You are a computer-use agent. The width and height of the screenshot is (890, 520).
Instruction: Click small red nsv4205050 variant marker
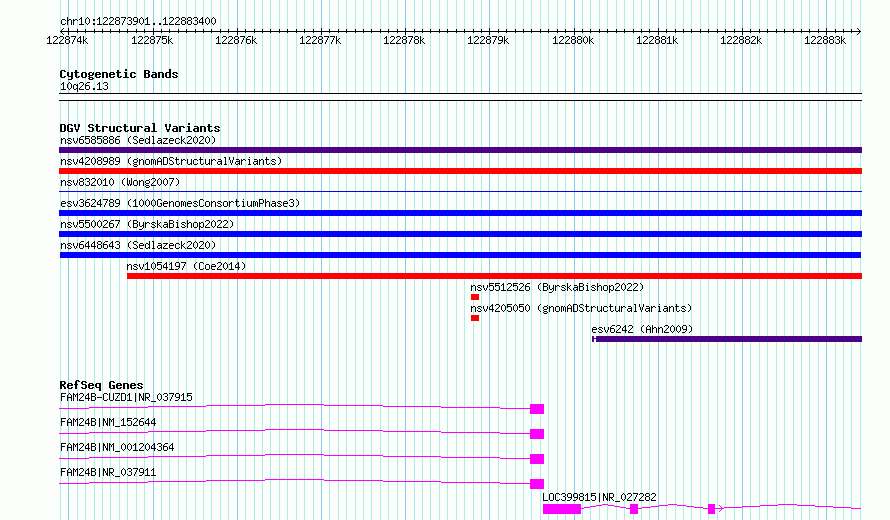[475, 318]
